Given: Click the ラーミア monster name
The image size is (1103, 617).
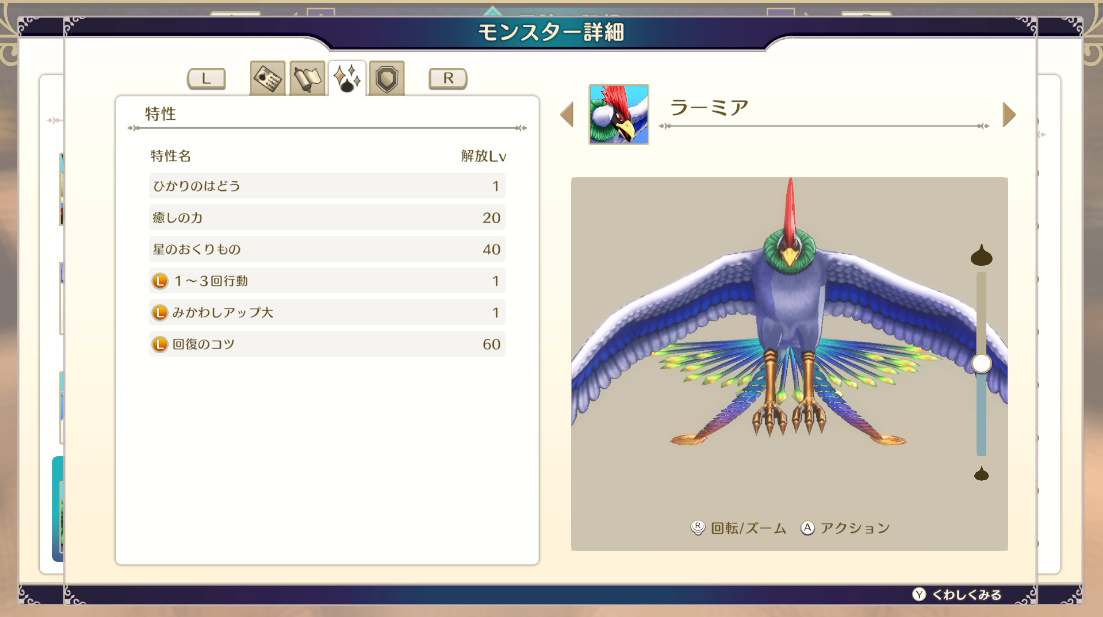Looking at the screenshot, I should click(x=709, y=108).
